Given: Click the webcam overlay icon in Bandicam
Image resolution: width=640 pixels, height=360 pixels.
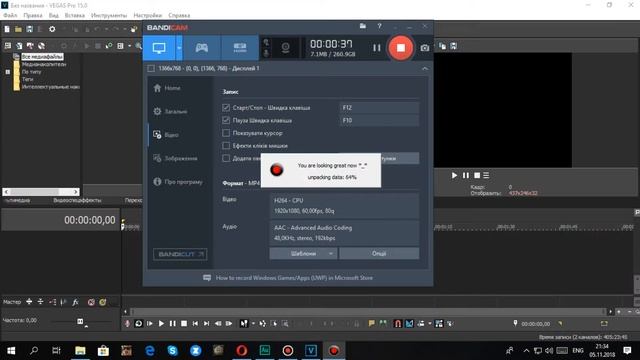Looking at the screenshot, I should (285, 48).
